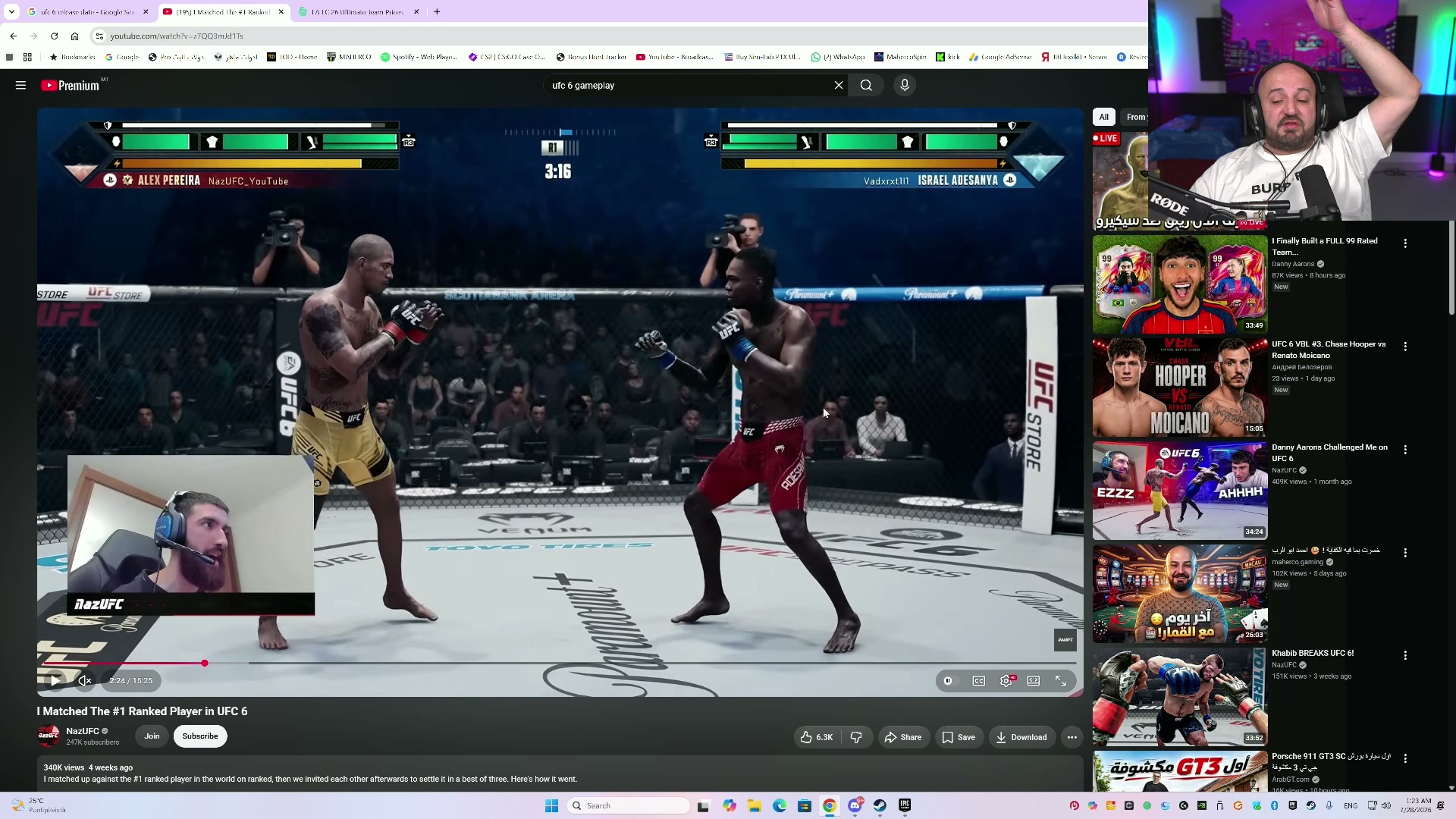Screen dimensions: 1456x819
Task: Open Chrome apps grid shortcut in bookmarks bar
Action: (x=27, y=57)
